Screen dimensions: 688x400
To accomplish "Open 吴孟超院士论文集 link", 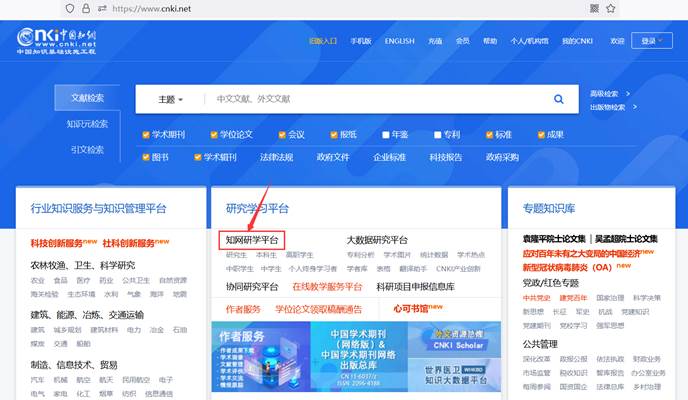I will coord(626,239).
